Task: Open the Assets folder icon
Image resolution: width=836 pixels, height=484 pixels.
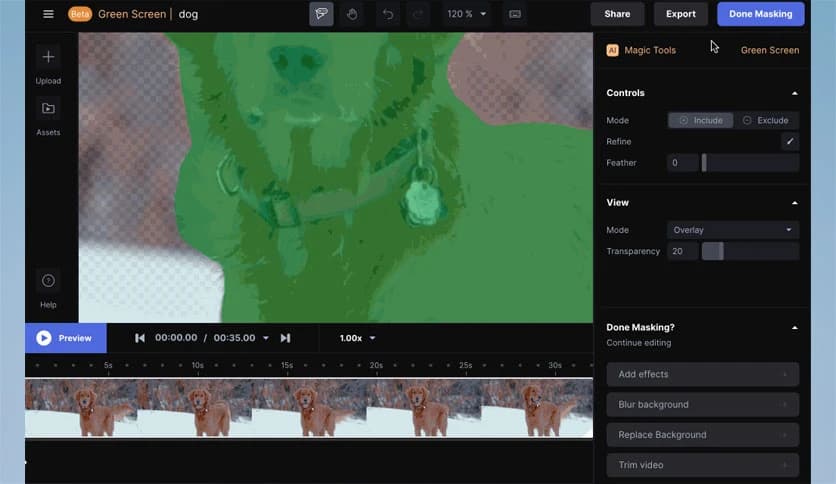Action: tap(49, 108)
